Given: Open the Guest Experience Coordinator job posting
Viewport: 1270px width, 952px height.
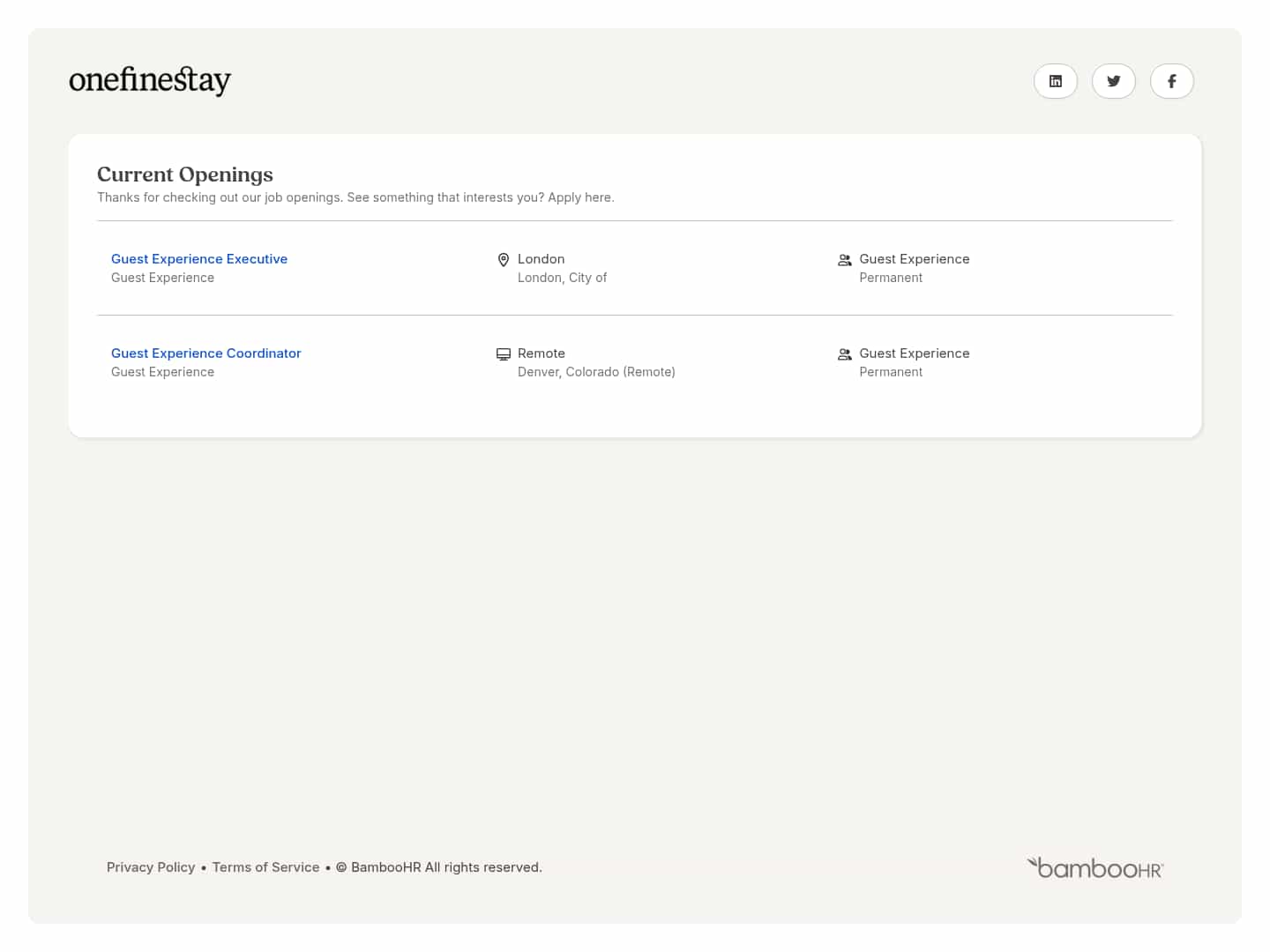Looking at the screenshot, I should 205,353.
